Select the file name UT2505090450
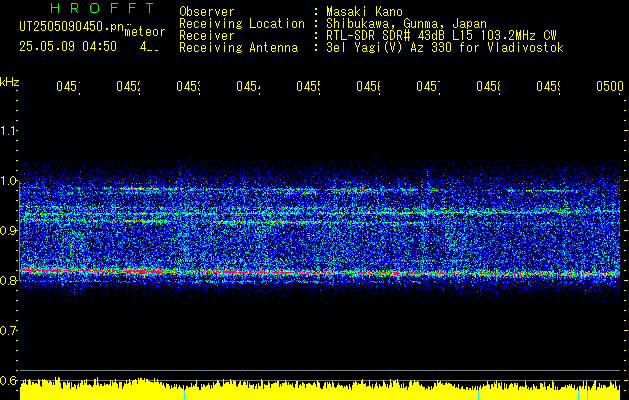The image size is (629, 400). pos(72,26)
